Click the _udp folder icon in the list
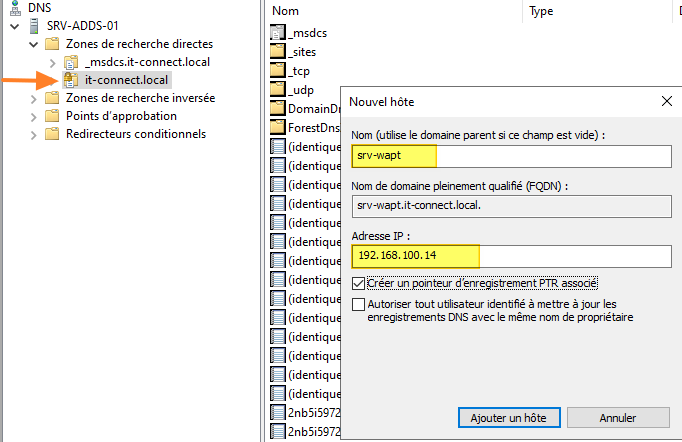Screen dimensions: 682x442 pos(277,90)
